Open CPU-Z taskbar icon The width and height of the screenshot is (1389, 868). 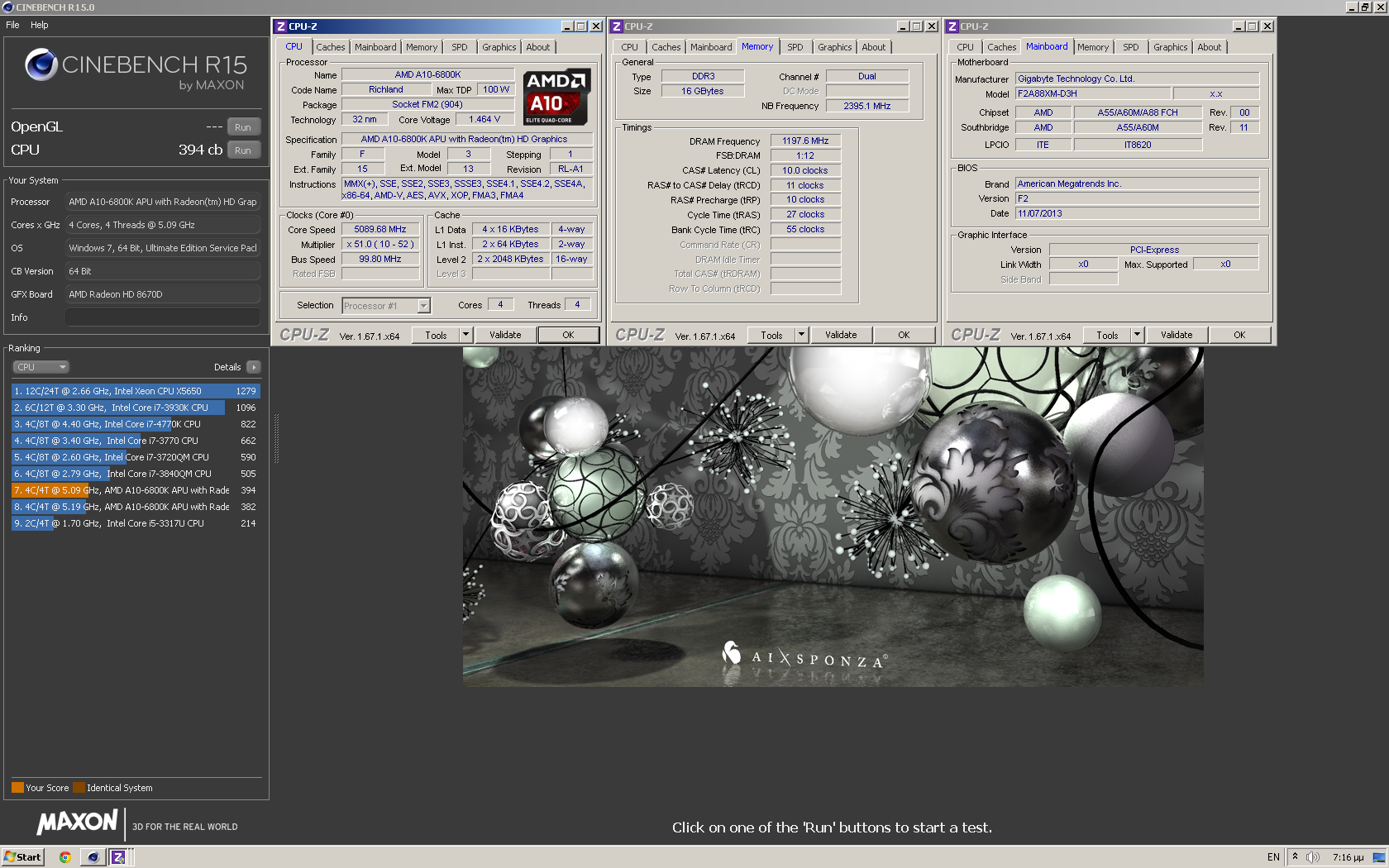click(x=118, y=857)
